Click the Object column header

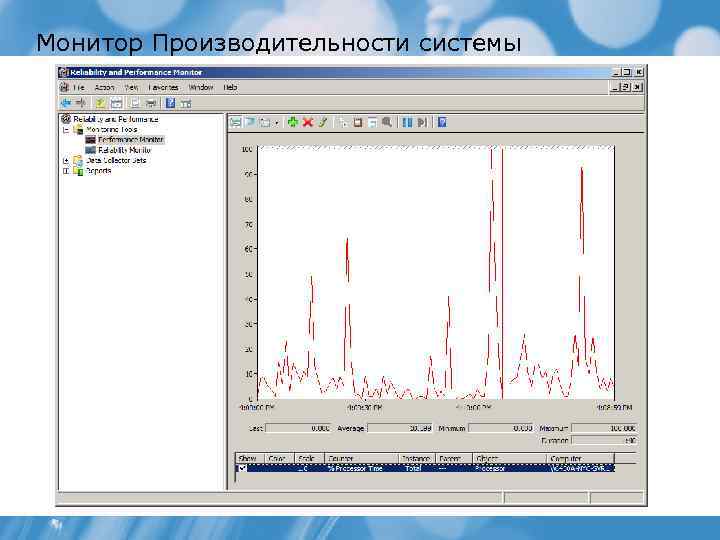click(x=510, y=458)
